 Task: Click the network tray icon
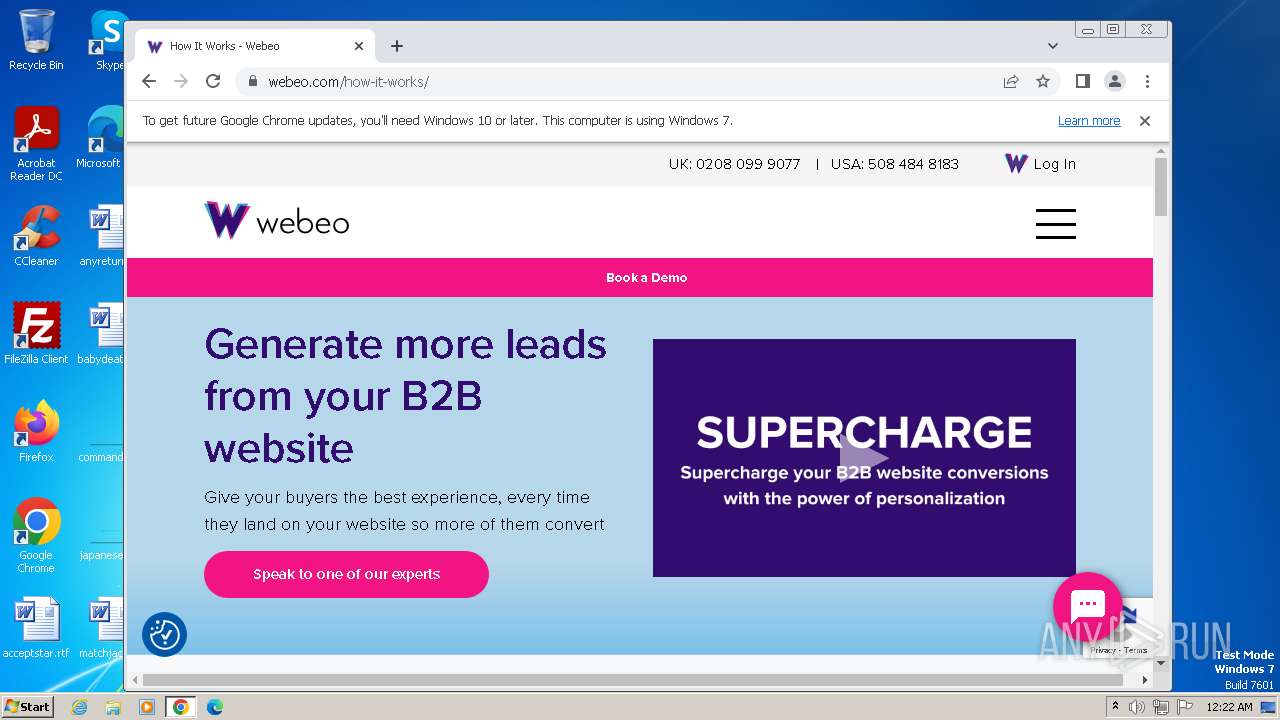click(1161, 707)
